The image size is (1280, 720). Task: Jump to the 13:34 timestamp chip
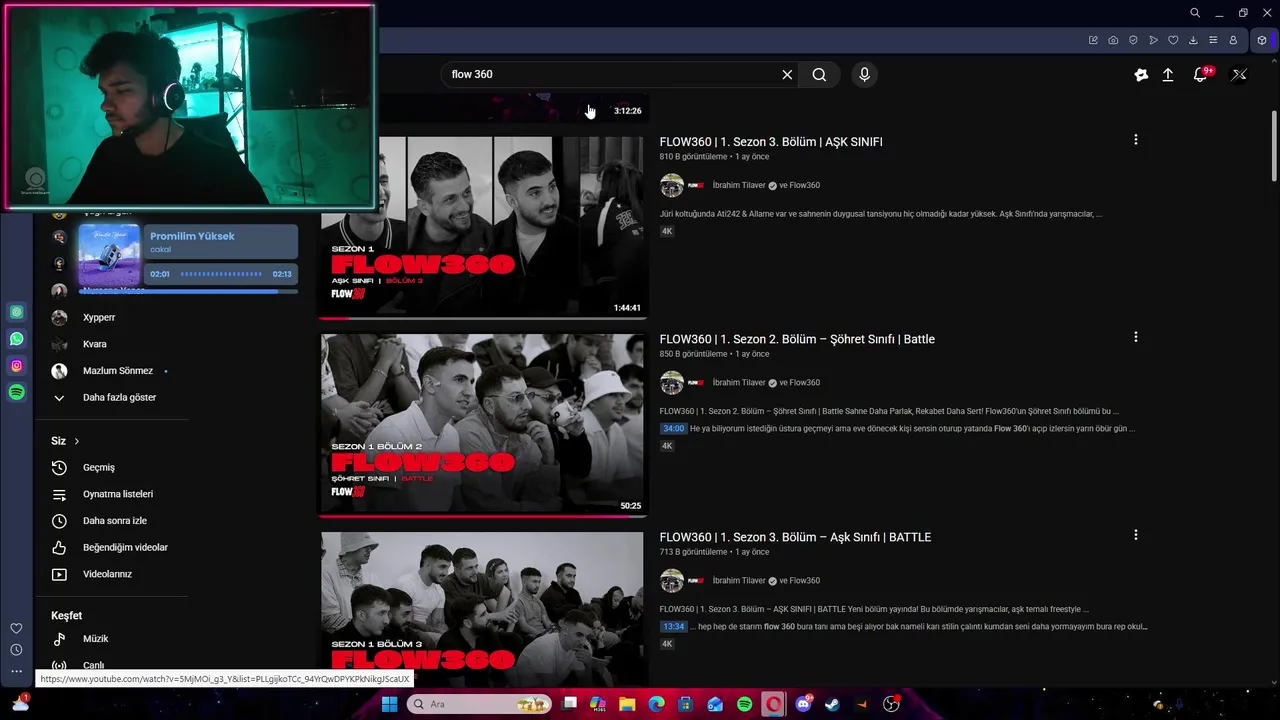coord(673,626)
